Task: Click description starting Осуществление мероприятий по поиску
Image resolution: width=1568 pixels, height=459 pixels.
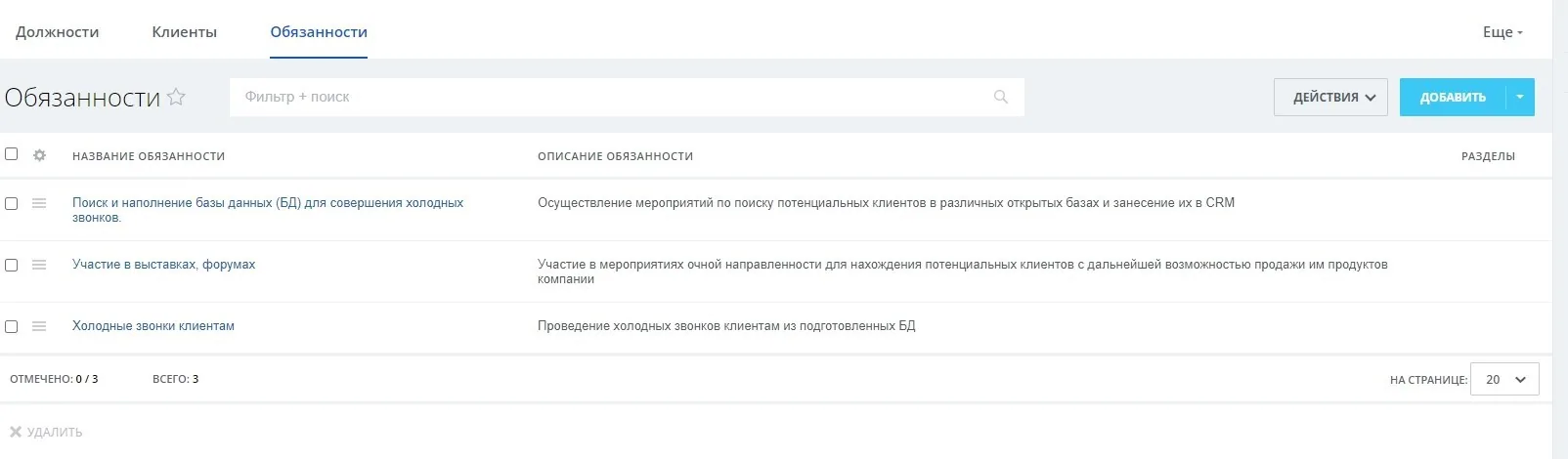Action: (886, 203)
